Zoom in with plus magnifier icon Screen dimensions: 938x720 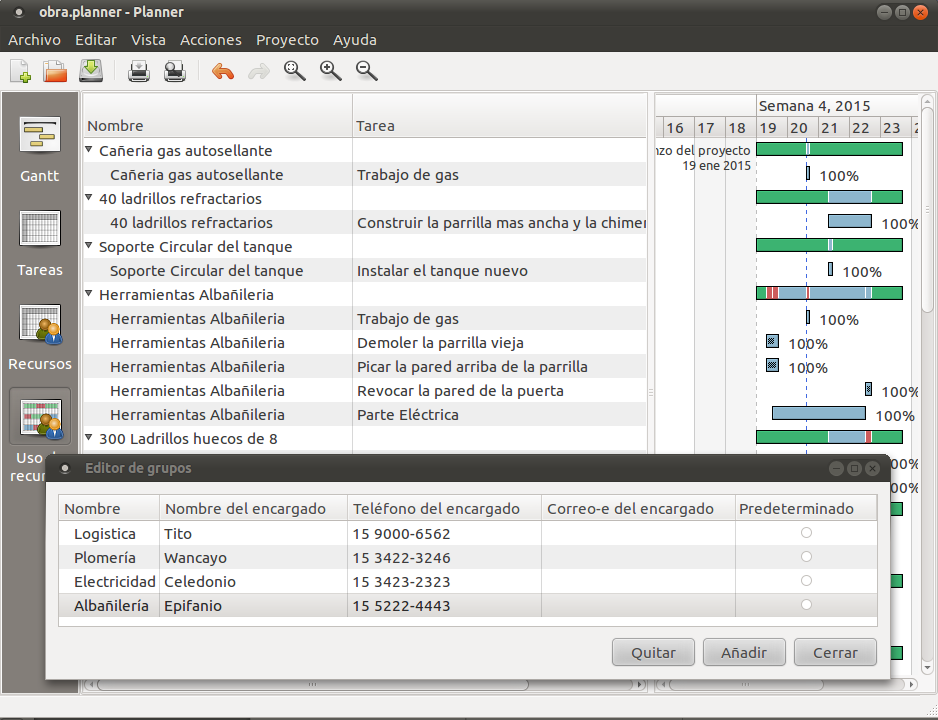(x=330, y=71)
